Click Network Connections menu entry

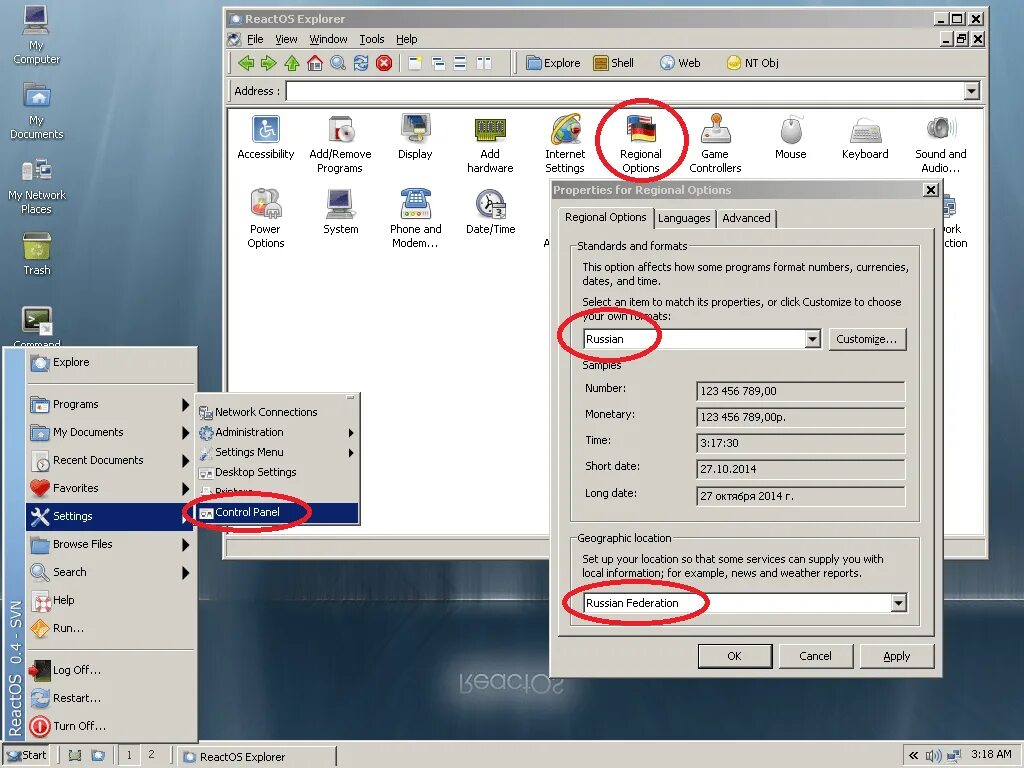tap(278, 412)
